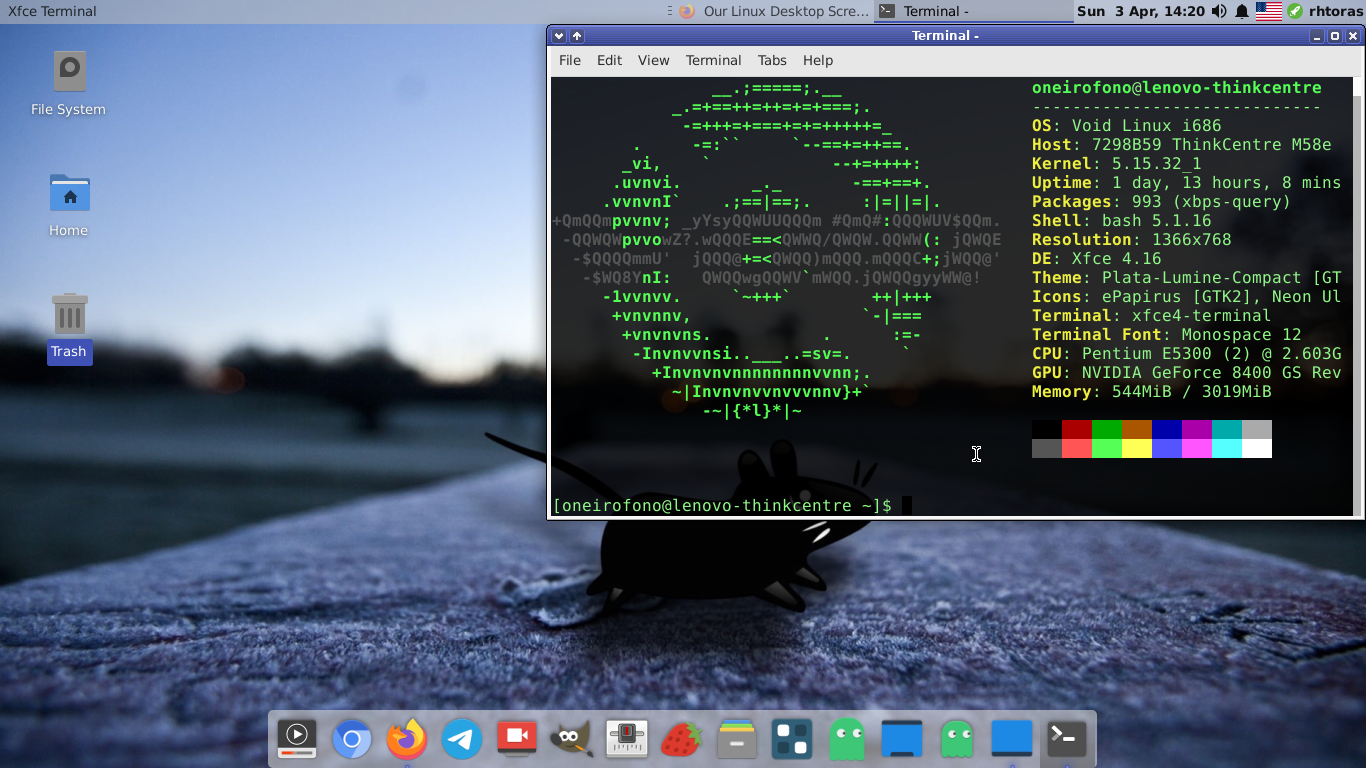
Task: Open the file drawer archive dock icon
Action: 737,739
